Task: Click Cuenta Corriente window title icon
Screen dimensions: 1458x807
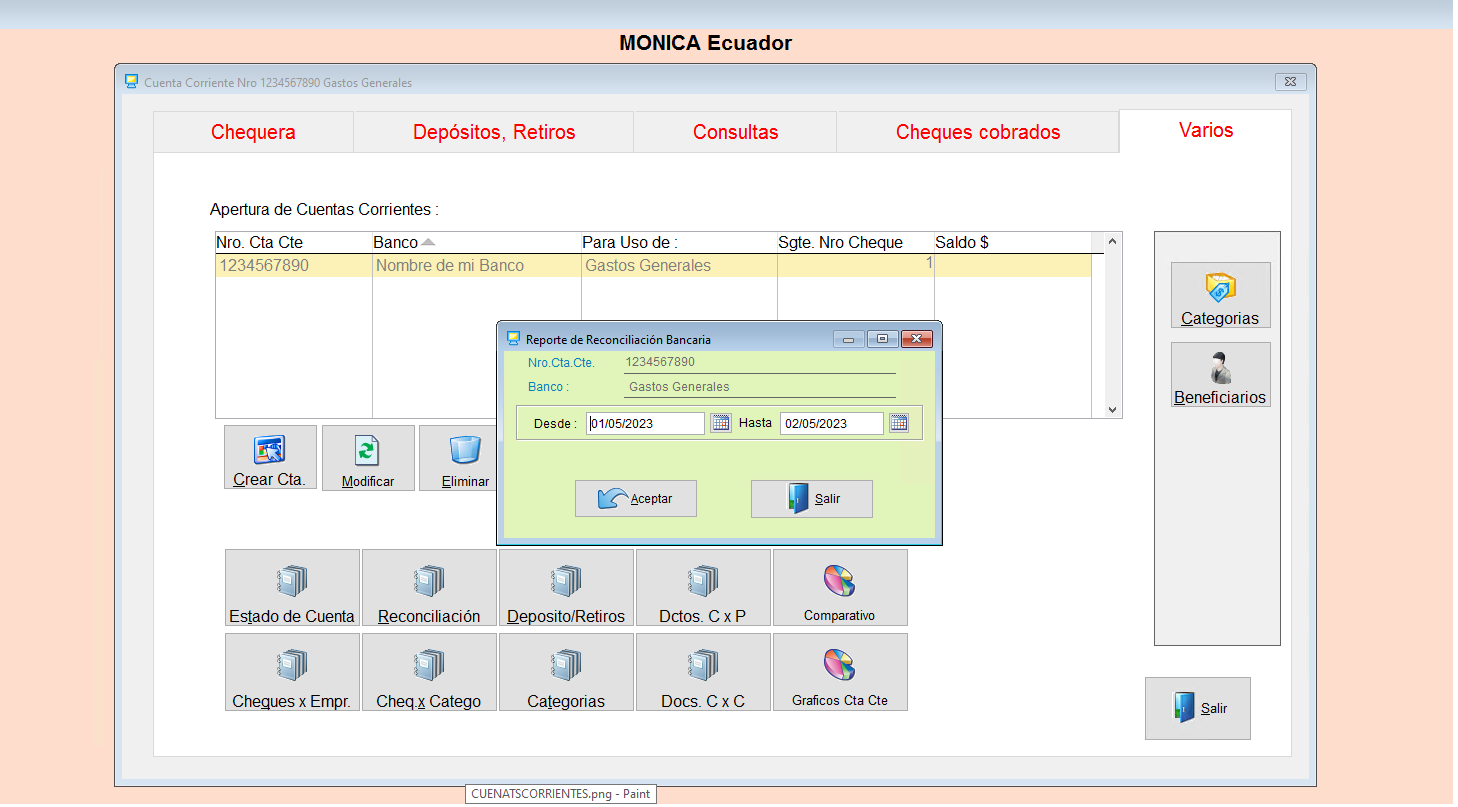Action: click(131, 82)
